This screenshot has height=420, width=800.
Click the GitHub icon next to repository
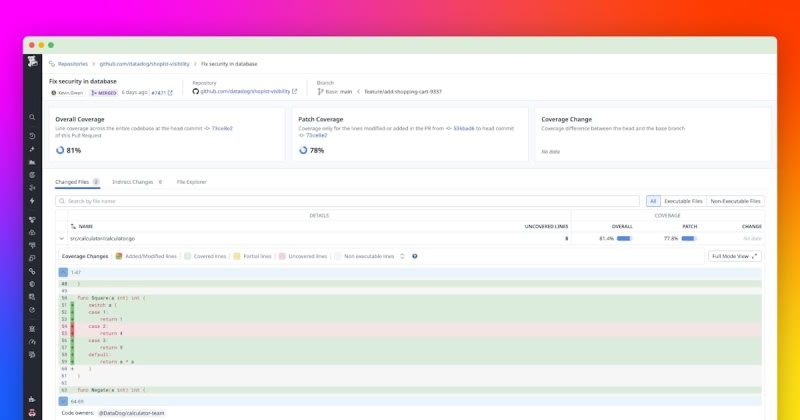(x=196, y=91)
